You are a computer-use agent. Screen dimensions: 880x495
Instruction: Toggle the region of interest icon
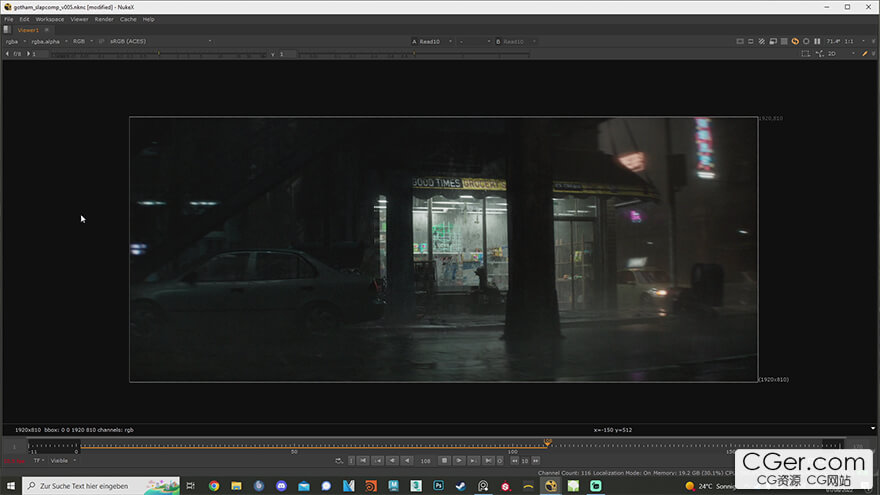pyautogui.click(x=784, y=41)
